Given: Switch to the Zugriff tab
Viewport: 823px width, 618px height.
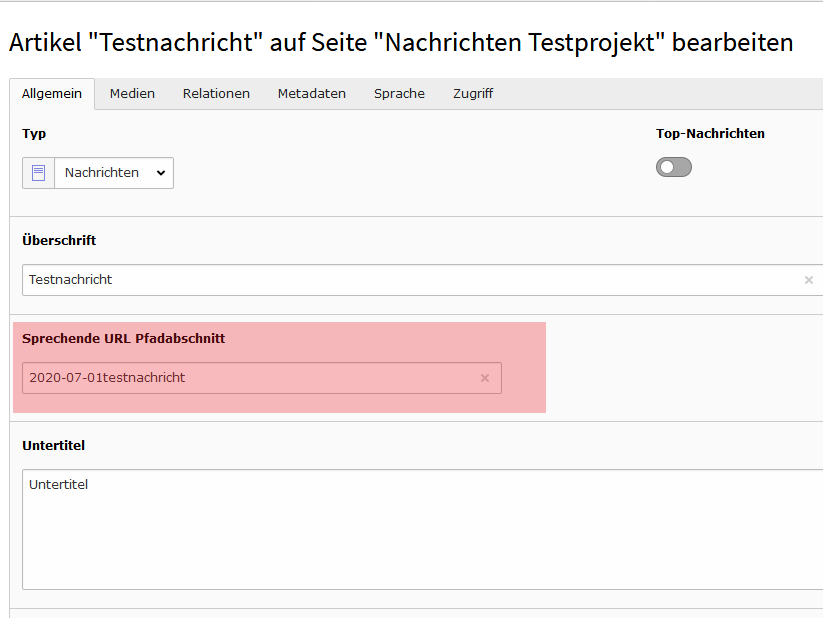Looking at the screenshot, I should pyautogui.click(x=472, y=94).
